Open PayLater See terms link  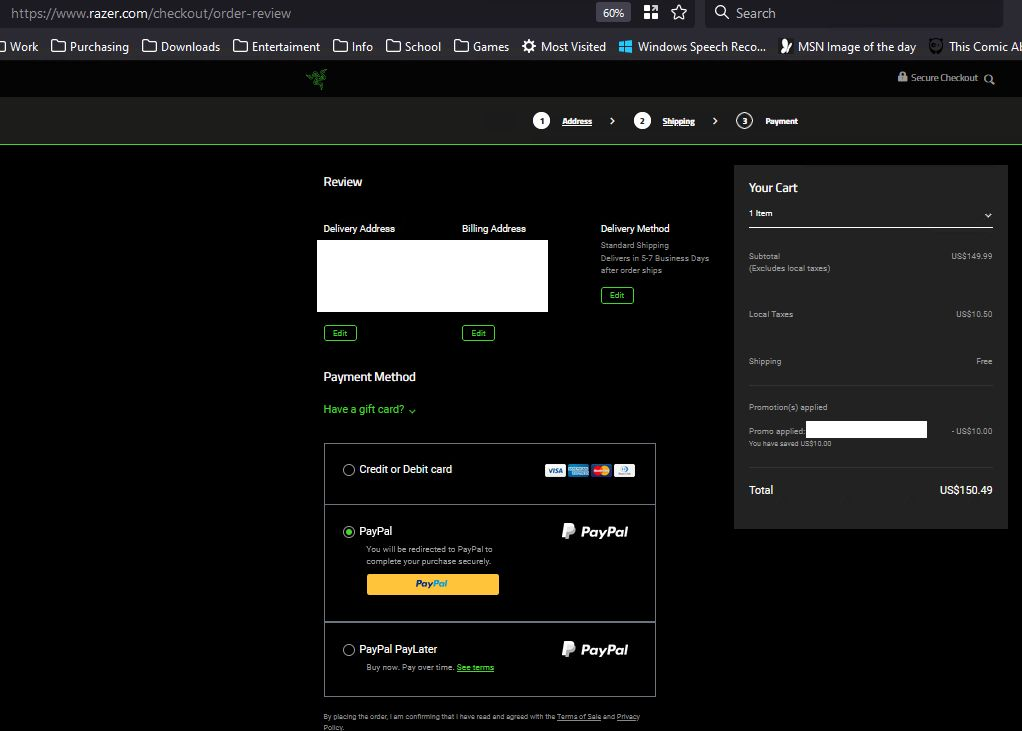[x=475, y=667]
